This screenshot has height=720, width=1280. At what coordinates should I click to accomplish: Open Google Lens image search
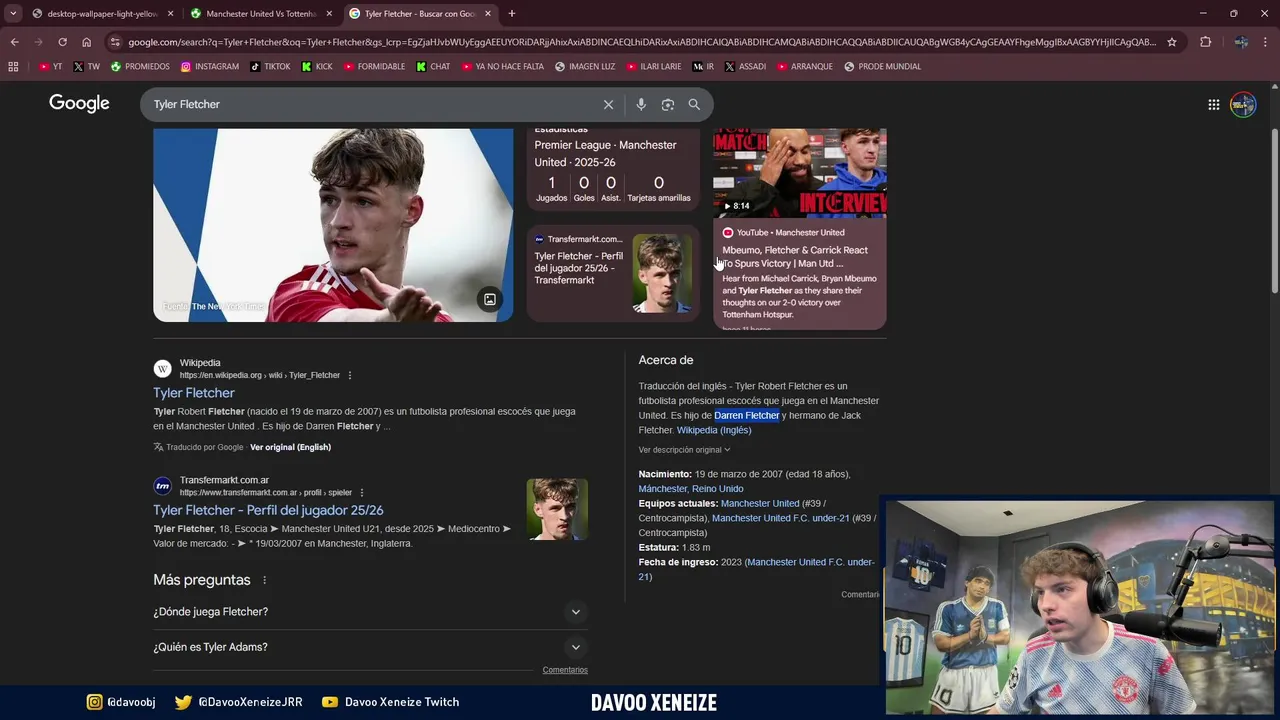(667, 104)
